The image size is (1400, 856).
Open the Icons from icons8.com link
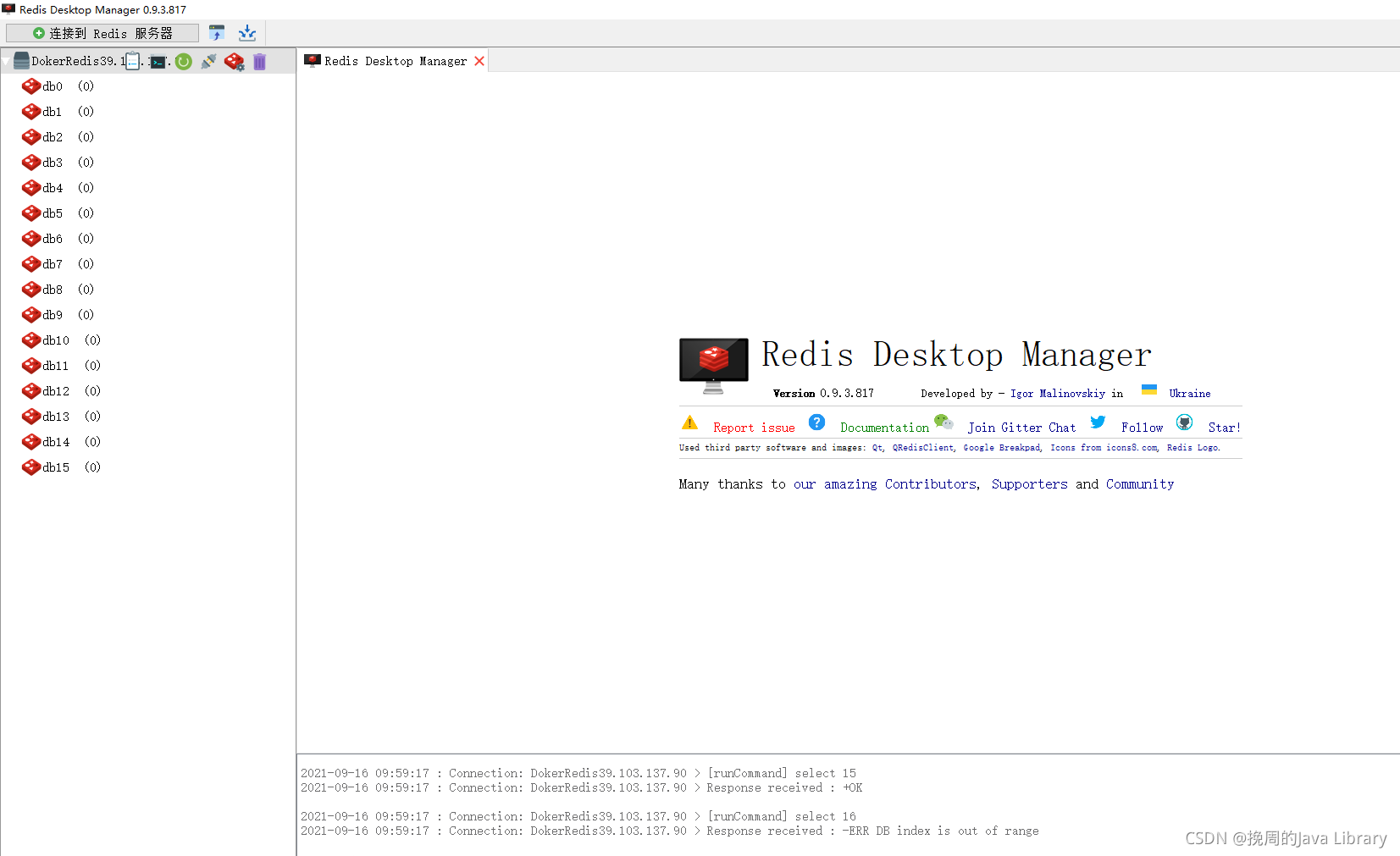pyautogui.click(x=1104, y=448)
